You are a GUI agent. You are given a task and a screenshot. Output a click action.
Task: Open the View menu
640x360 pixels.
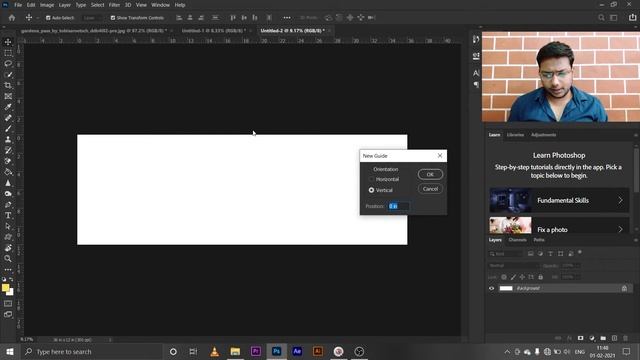[141, 5]
